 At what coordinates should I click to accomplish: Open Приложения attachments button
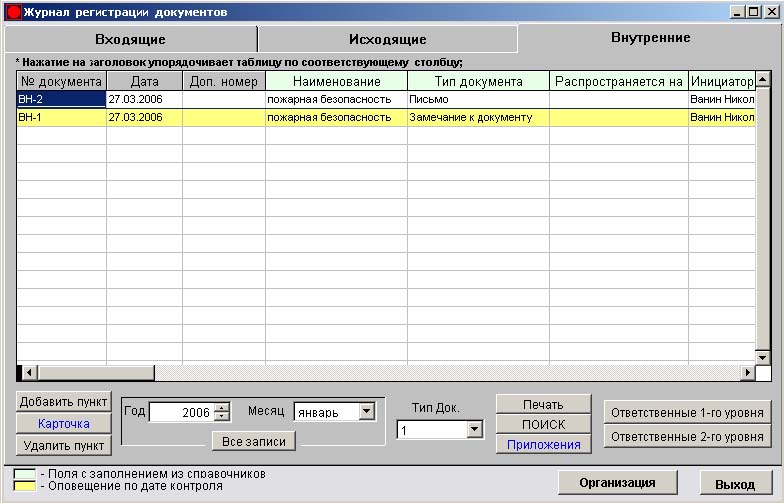(544, 444)
